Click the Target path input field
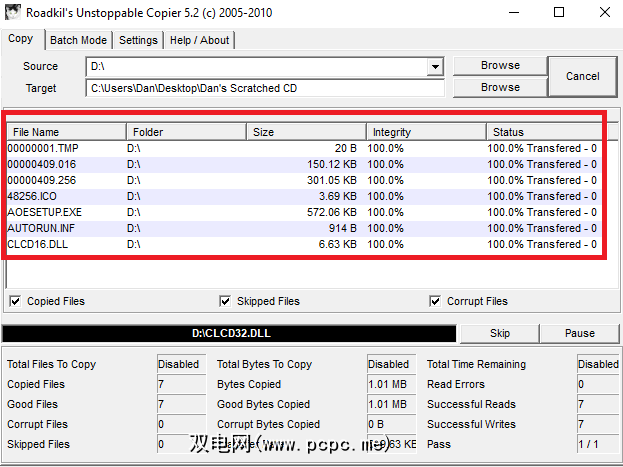623x467 pixels. (265, 88)
